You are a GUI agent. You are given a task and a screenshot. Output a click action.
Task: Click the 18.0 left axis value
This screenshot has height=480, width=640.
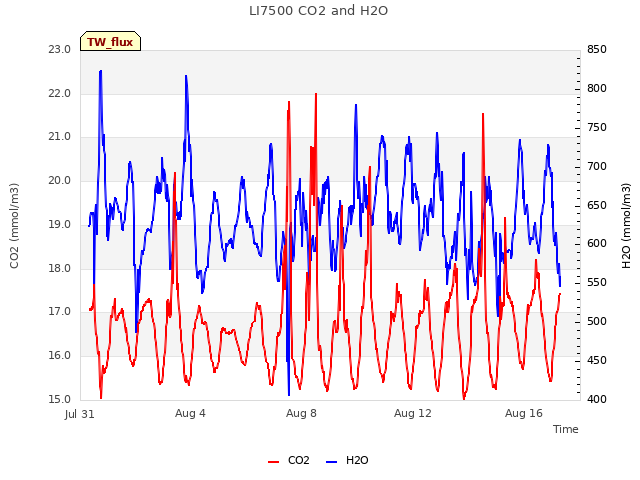tap(60, 268)
